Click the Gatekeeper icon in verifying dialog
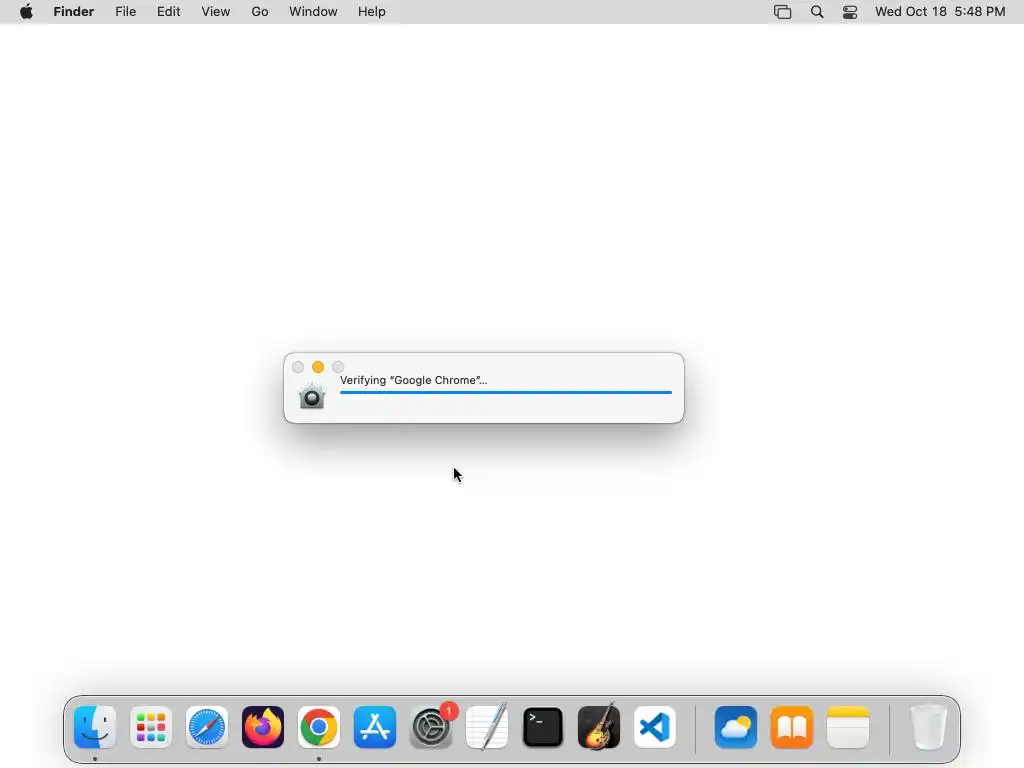 pos(312,396)
